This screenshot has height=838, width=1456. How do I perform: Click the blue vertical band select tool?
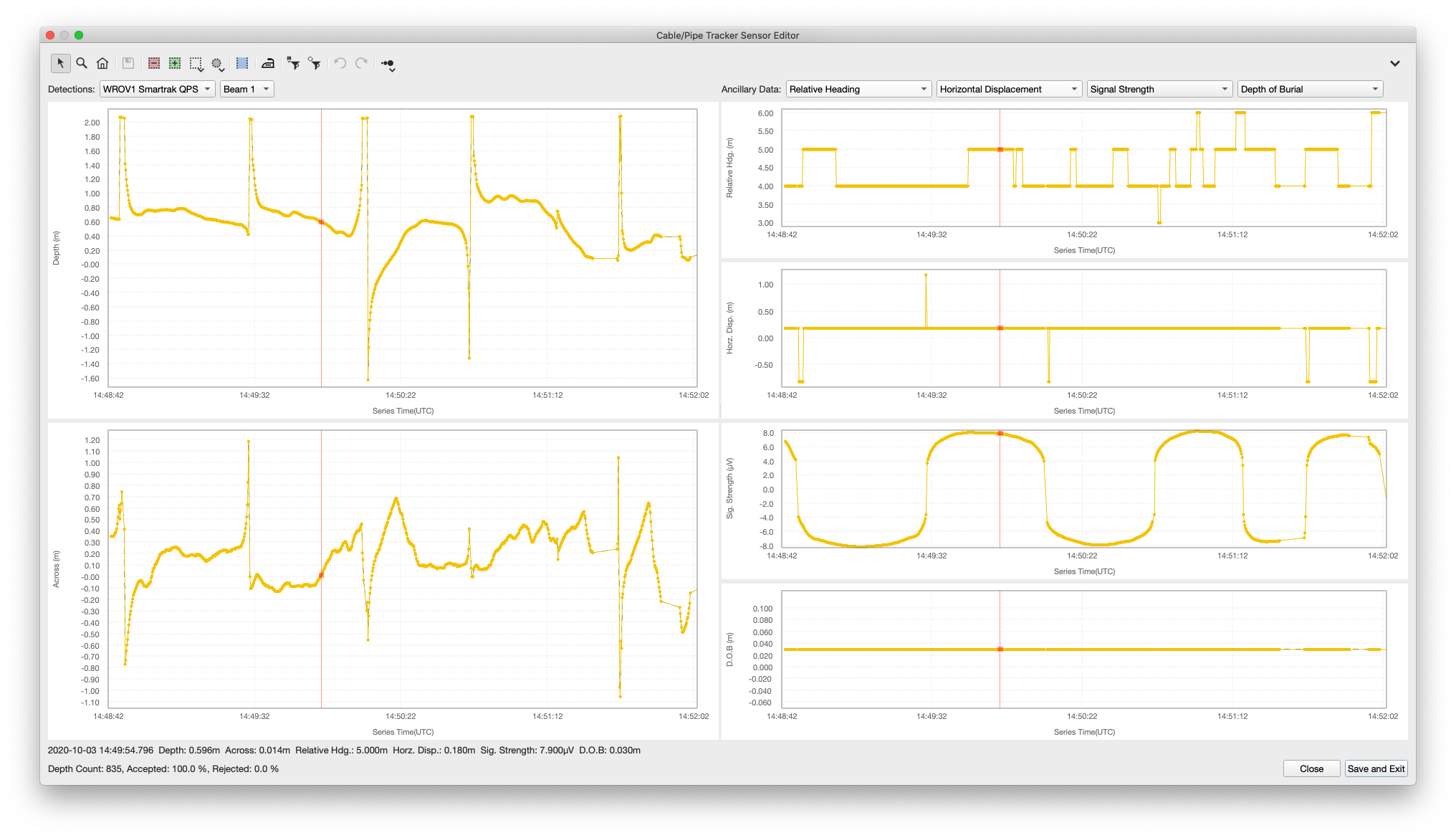pyautogui.click(x=242, y=64)
